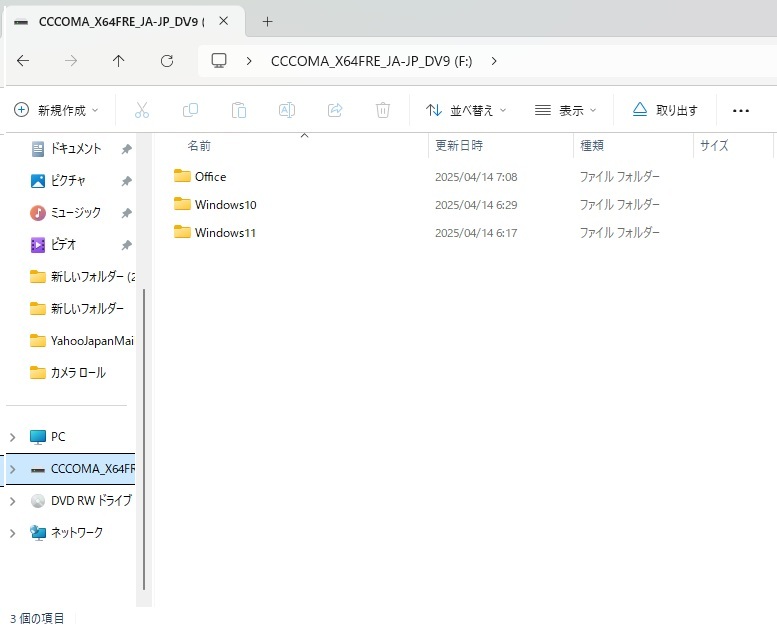Sort by サイズ column header
The height and width of the screenshot is (629, 777).
(714, 146)
